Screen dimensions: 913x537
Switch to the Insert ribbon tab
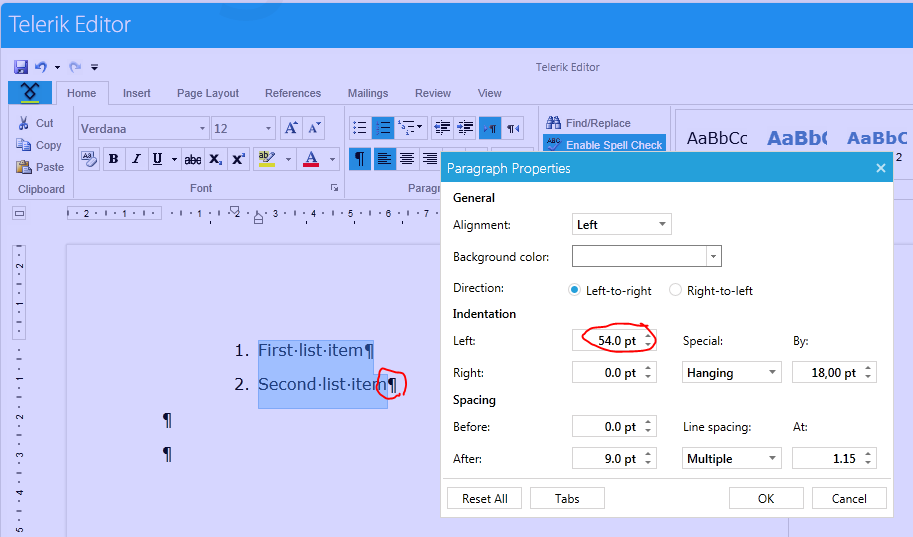[137, 93]
